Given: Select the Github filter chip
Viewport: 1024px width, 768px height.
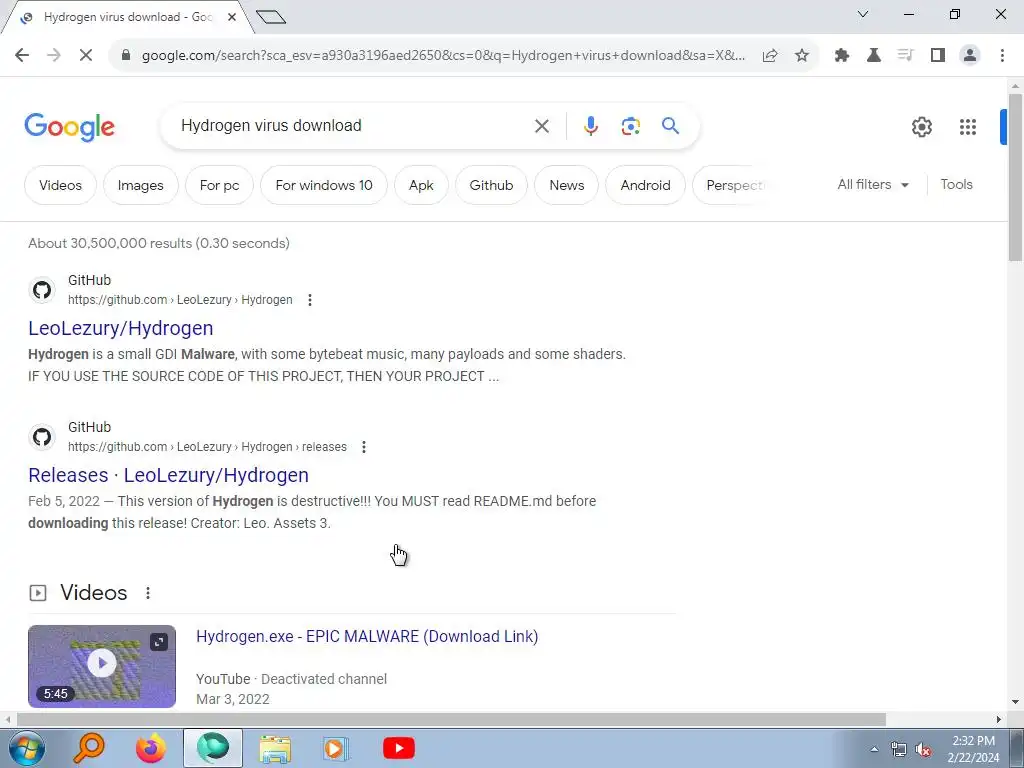Looking at the screenshot, I should 491,185.
